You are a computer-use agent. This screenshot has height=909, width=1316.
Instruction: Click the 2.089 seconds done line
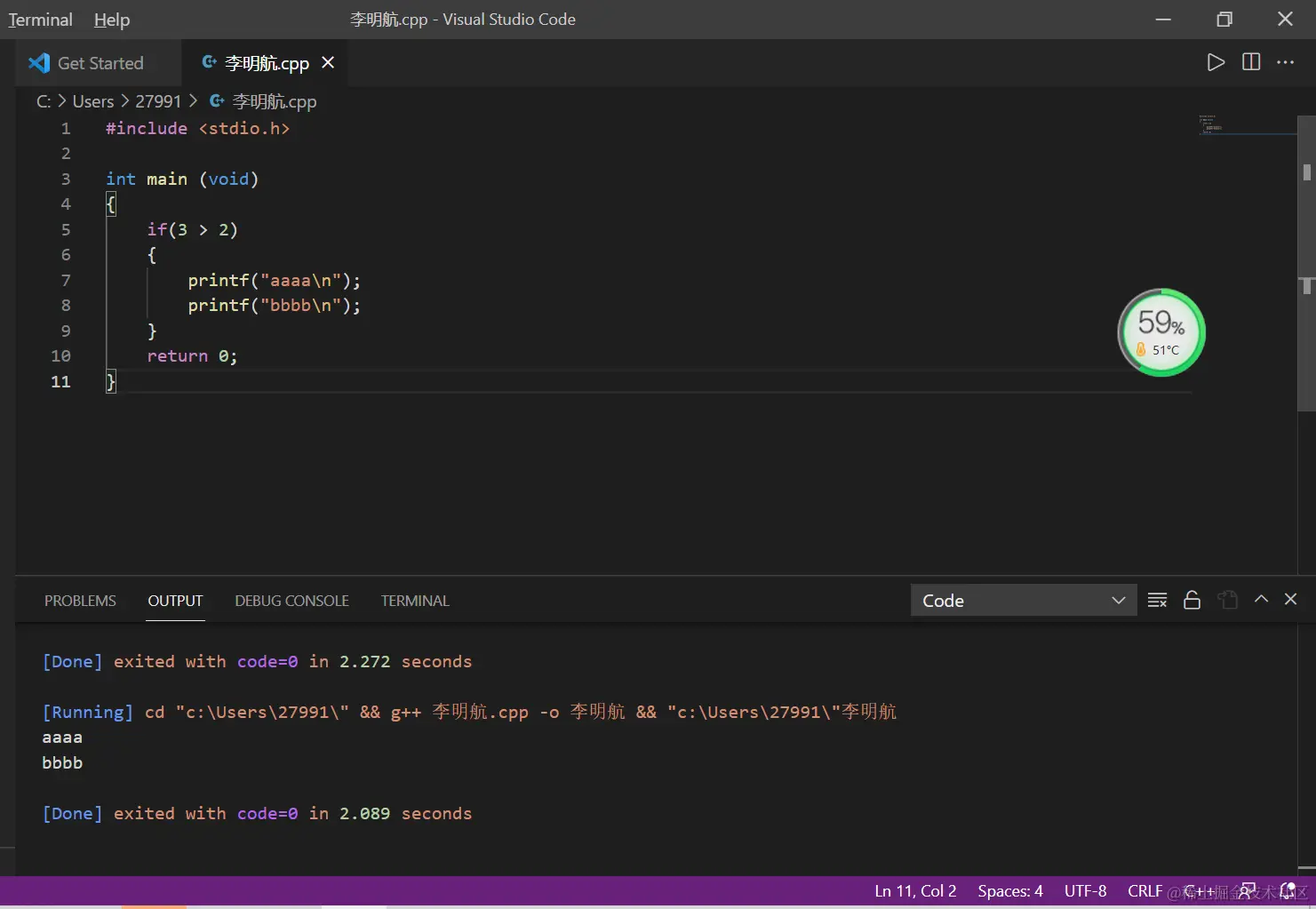[257, 813]
